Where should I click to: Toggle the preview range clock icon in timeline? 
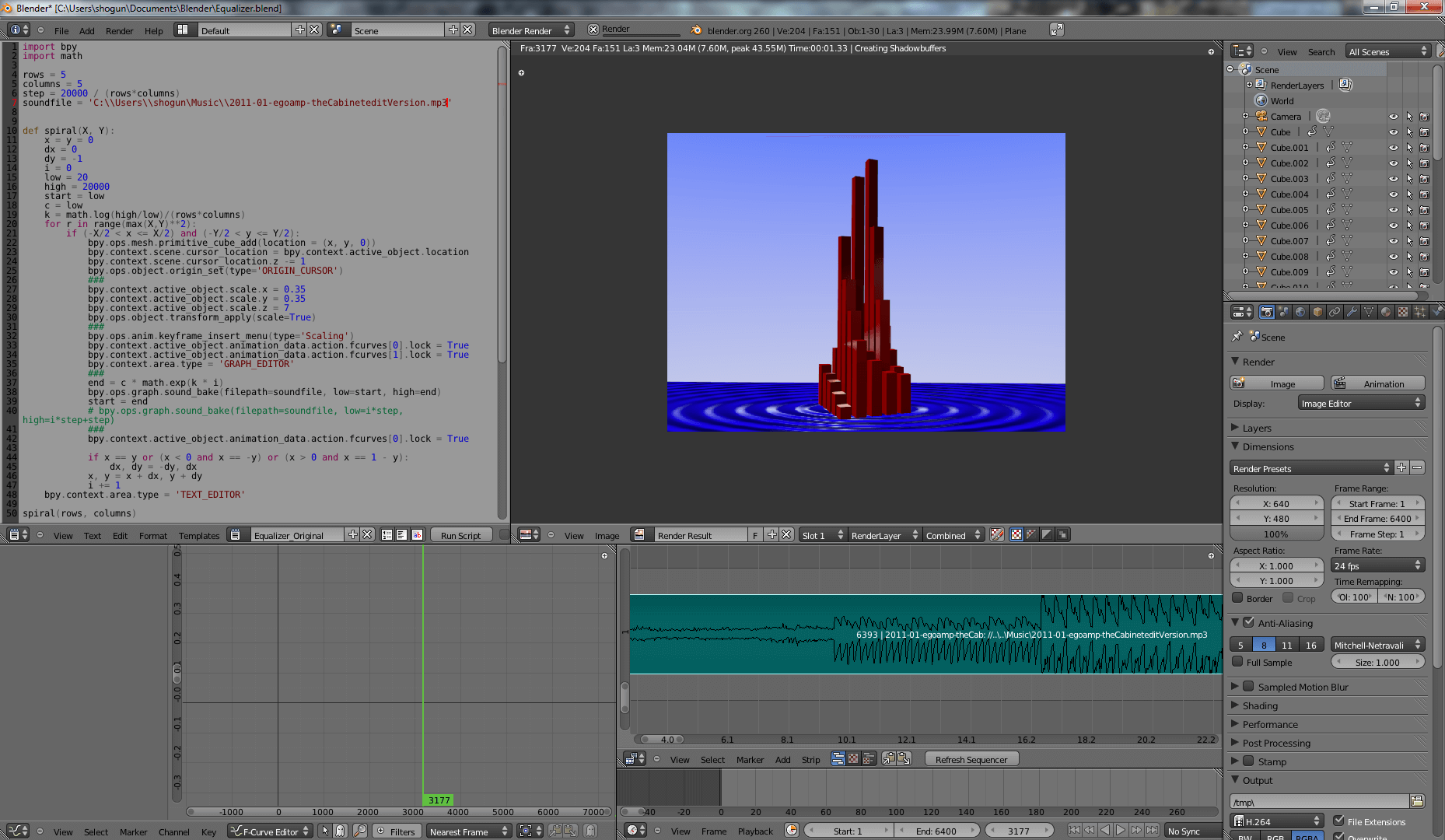[792, 830]
